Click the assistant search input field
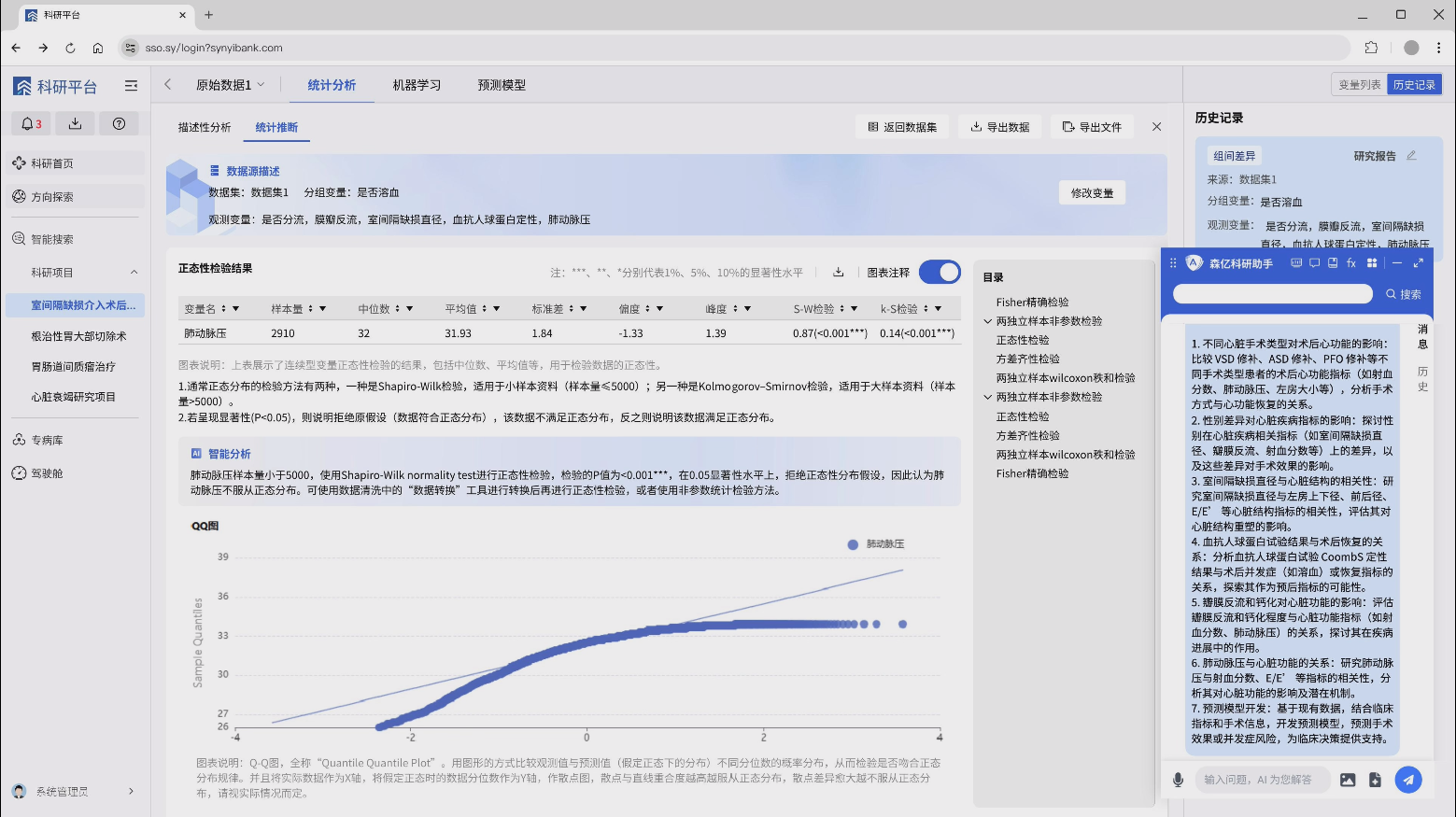The image size is (1456, 817). (1272, 294)
